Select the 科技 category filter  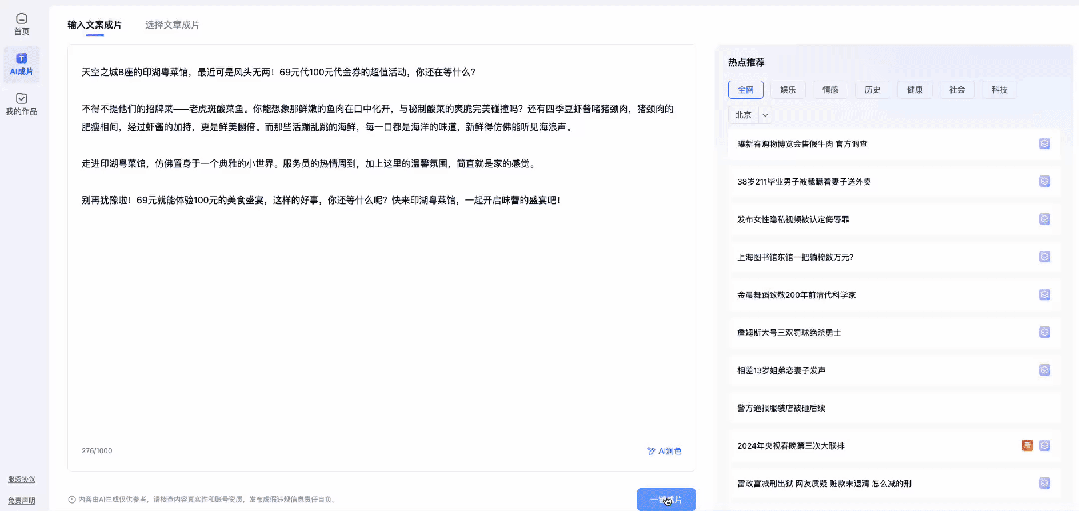[999, 89]
